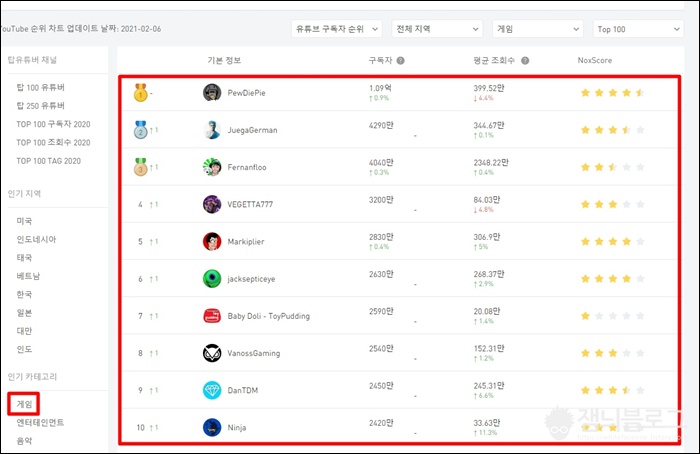Viewport: 700px width, 454px height.
Task: Click Baby Doli - ToyPudding name
Action: click(268, 316)
